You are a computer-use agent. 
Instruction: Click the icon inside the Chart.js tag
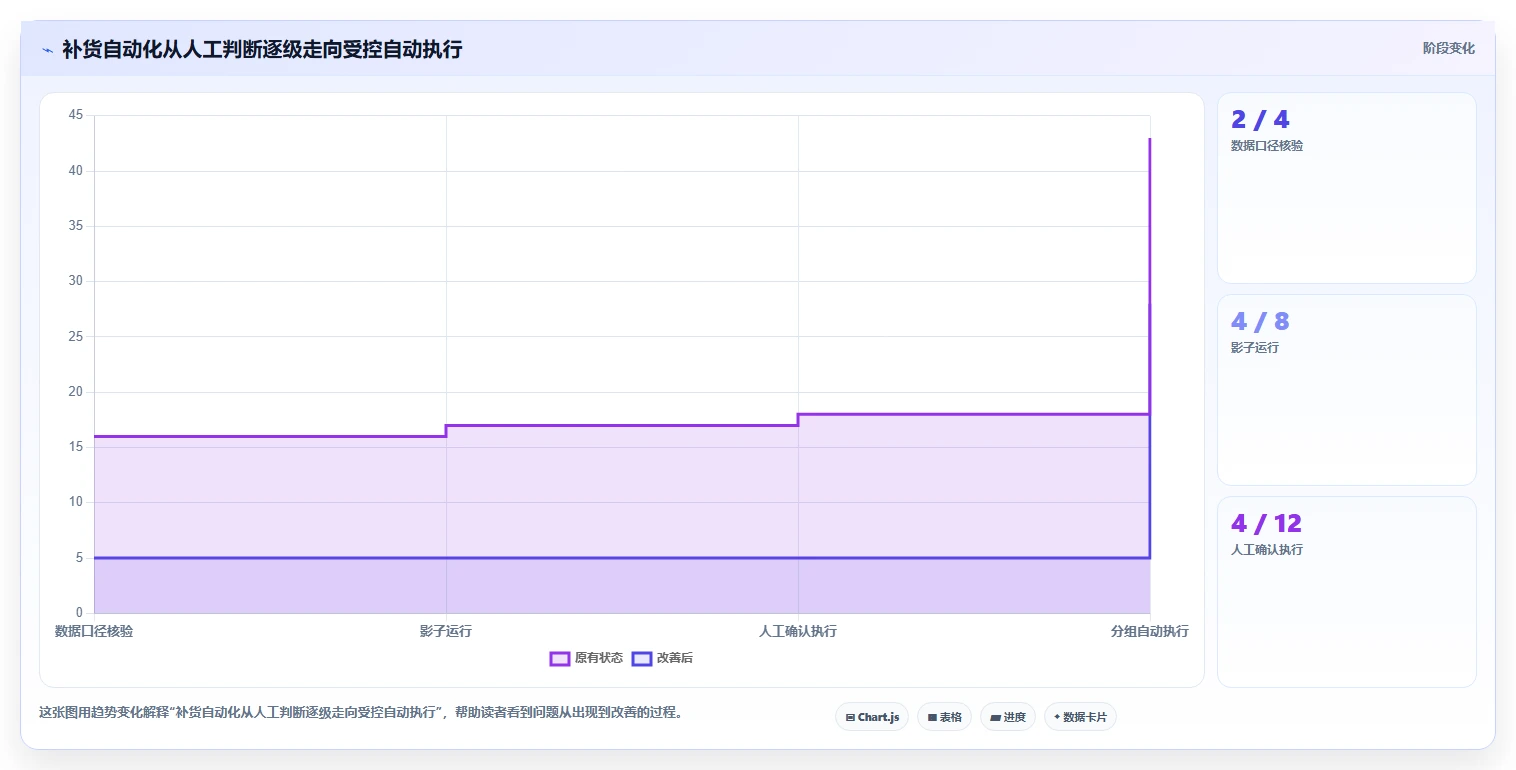point(850,717)
